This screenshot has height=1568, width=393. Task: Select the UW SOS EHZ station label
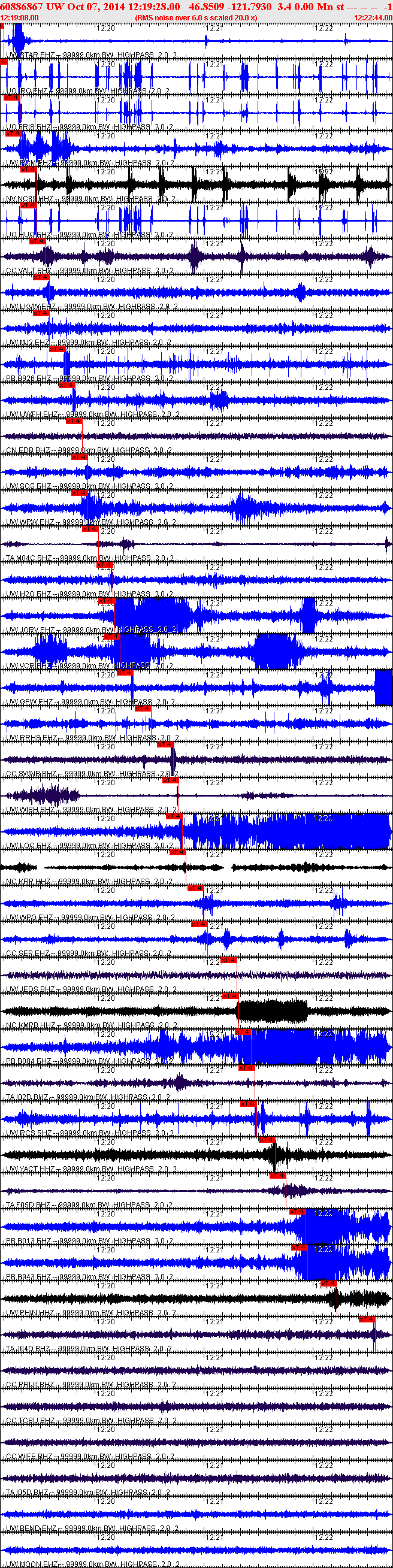90,486
